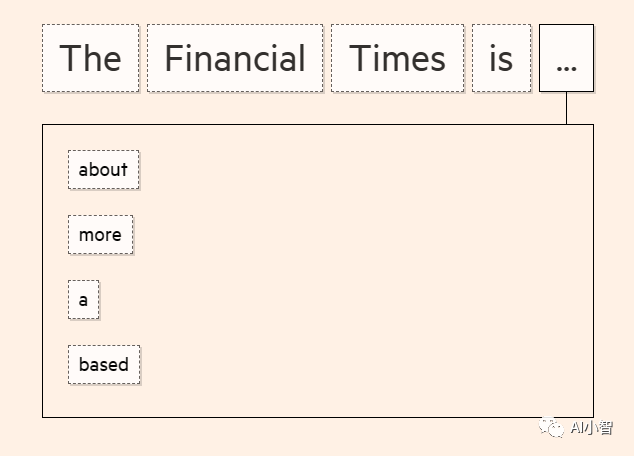Click the "Financial" word token
Screen dimensions: 634x456
coord(235,58)
